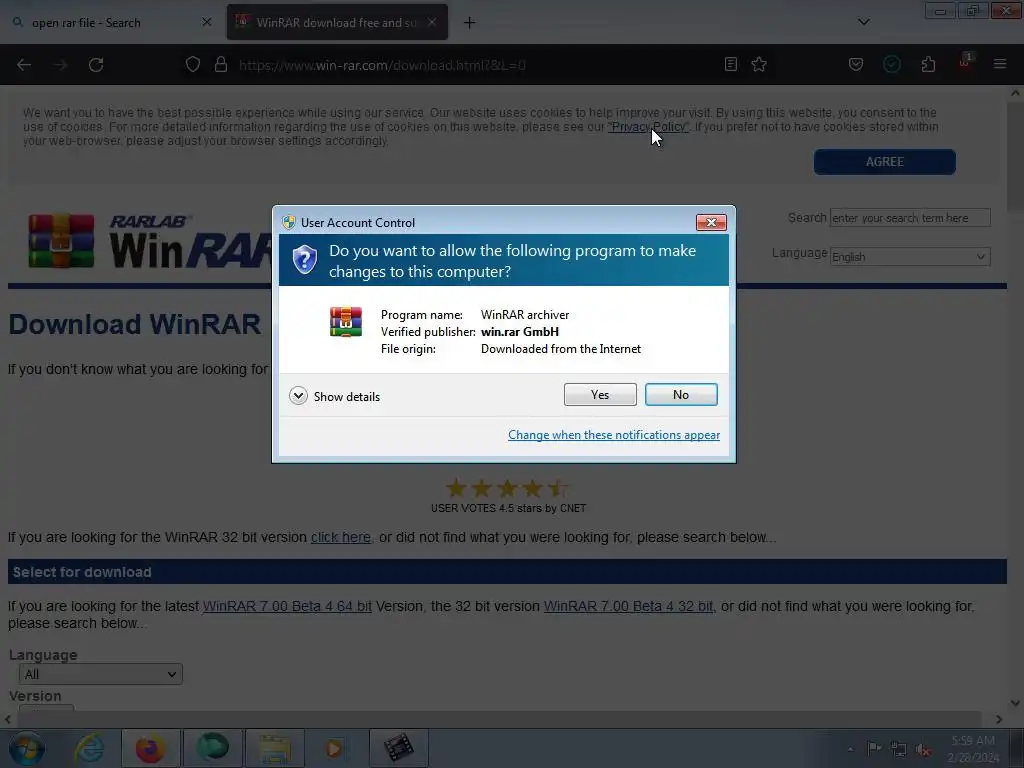Open Windows Explorer from the taskbar
The image size is (1024, 768).
pyautogui.click(x=274, y=748)
